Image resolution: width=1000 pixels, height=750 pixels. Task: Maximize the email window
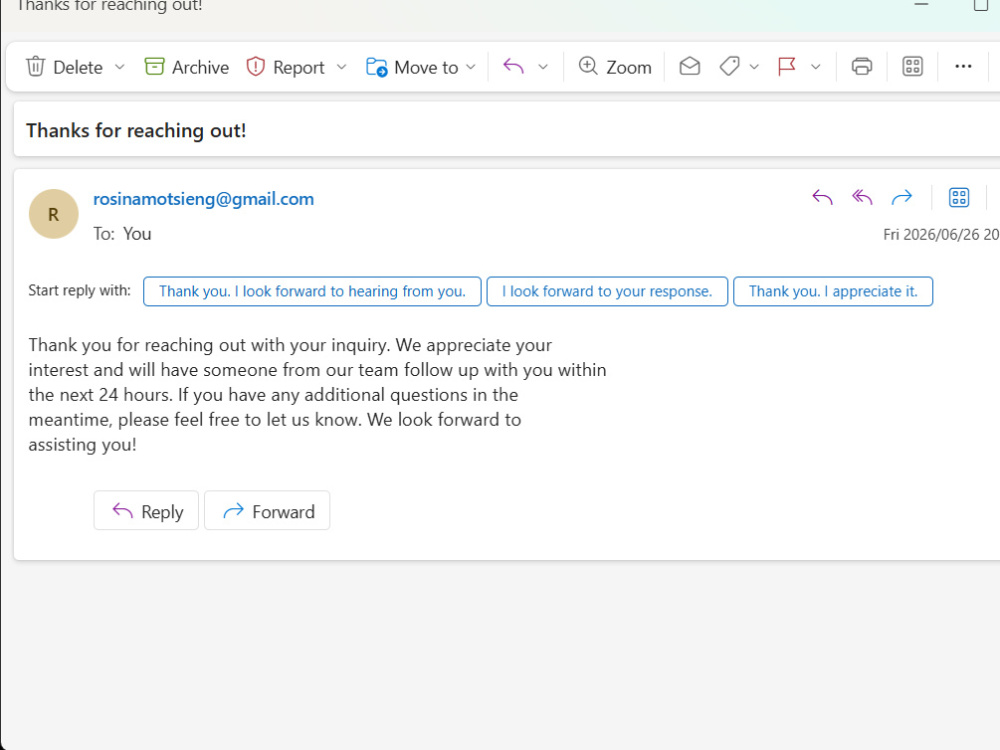point(981,5)
